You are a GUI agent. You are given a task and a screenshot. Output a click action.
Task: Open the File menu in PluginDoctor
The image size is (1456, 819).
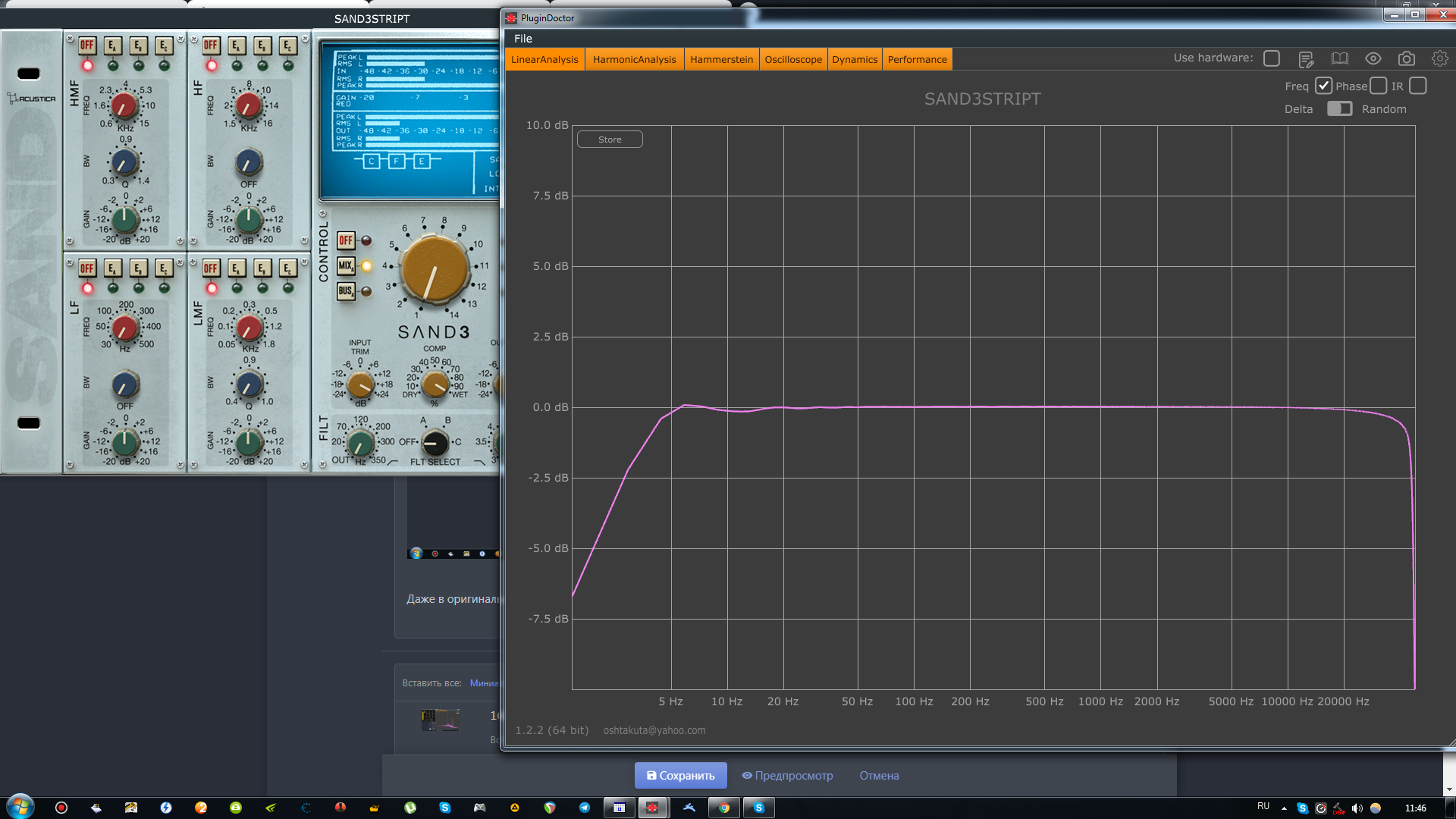[523, 39]
